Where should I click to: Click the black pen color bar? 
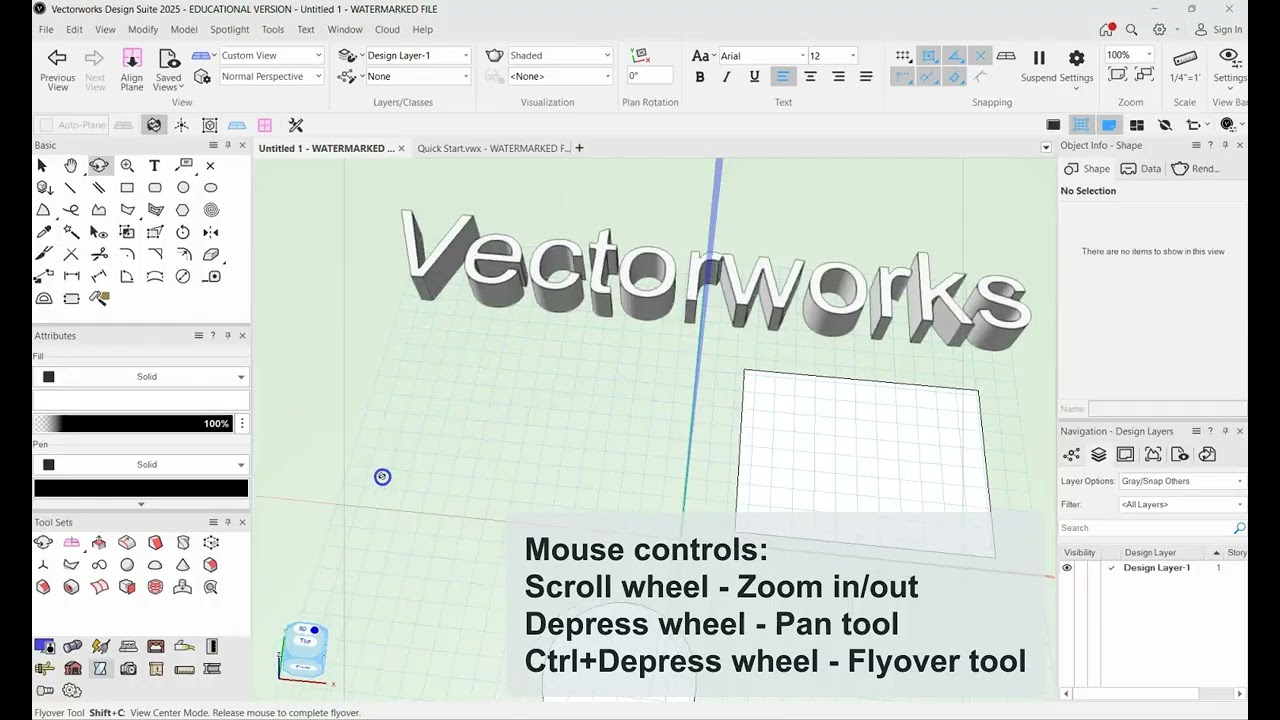(x=141, y=488)
